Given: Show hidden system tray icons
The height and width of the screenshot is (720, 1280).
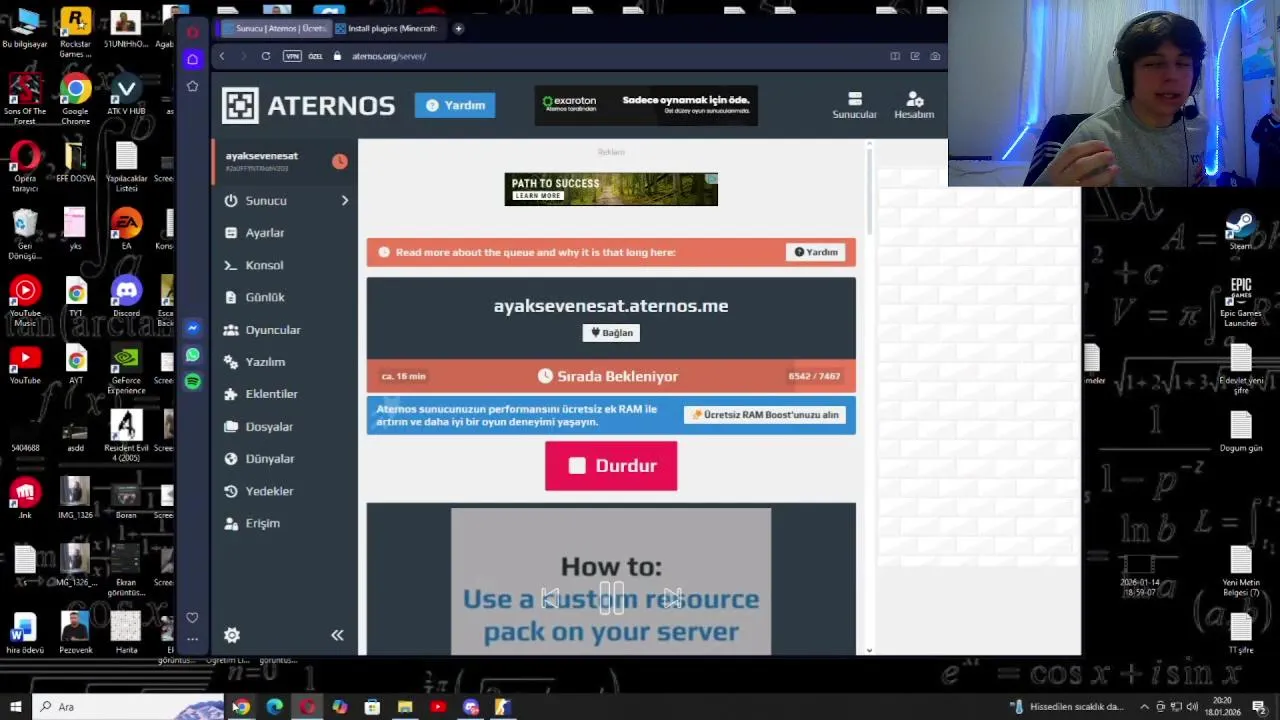Looking at the screenshot, I should (x=1146, y=707).
